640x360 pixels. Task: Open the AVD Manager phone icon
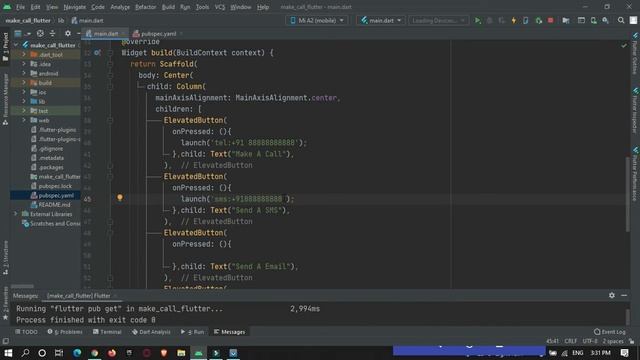pyautogui.click(x=593, y=20)
